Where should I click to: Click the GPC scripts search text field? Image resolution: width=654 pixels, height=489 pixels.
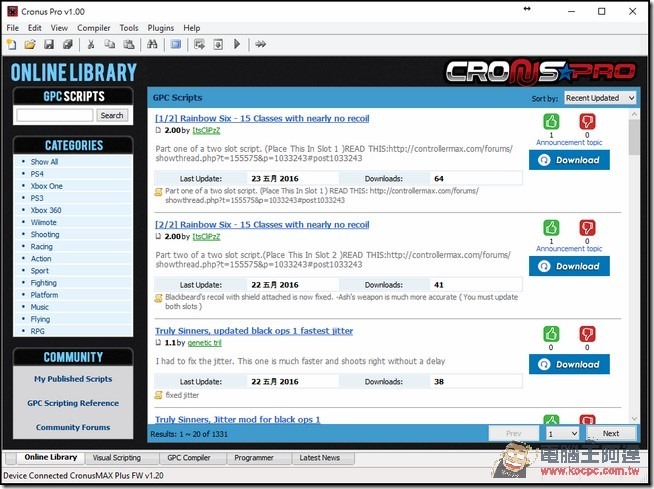coord(56,115)
